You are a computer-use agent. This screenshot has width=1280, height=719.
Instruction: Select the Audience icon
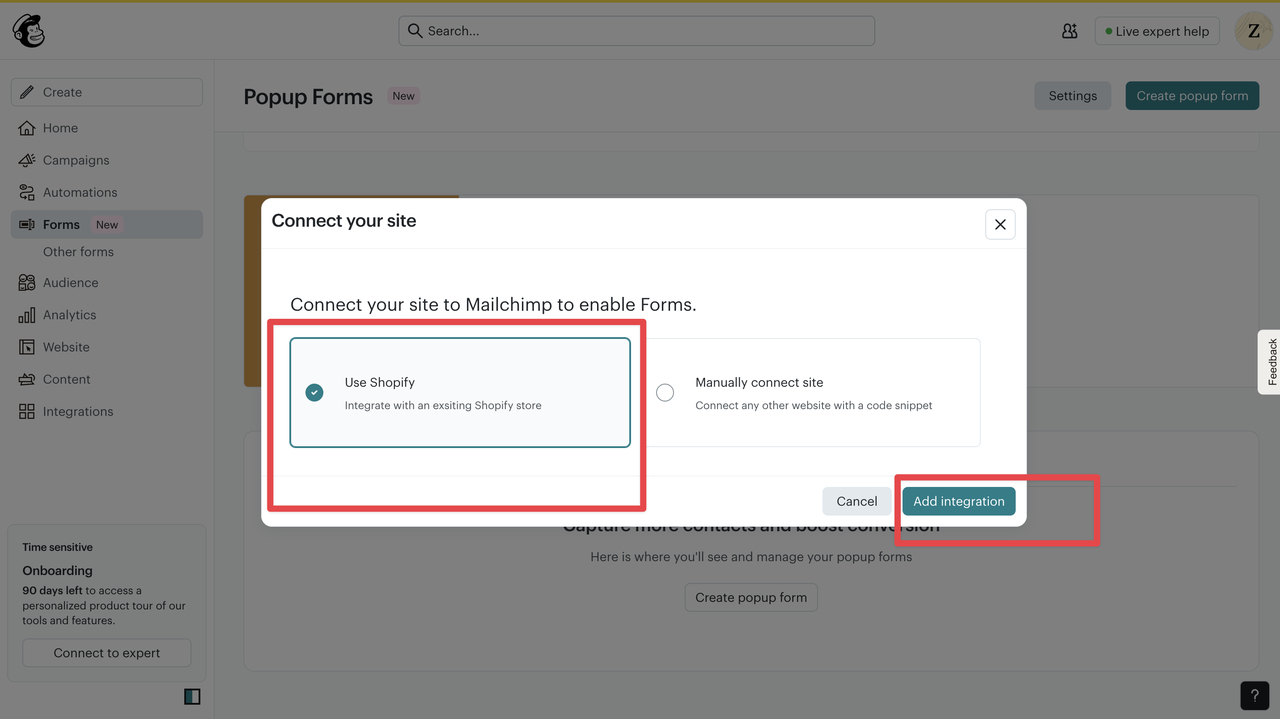[27, 282]
